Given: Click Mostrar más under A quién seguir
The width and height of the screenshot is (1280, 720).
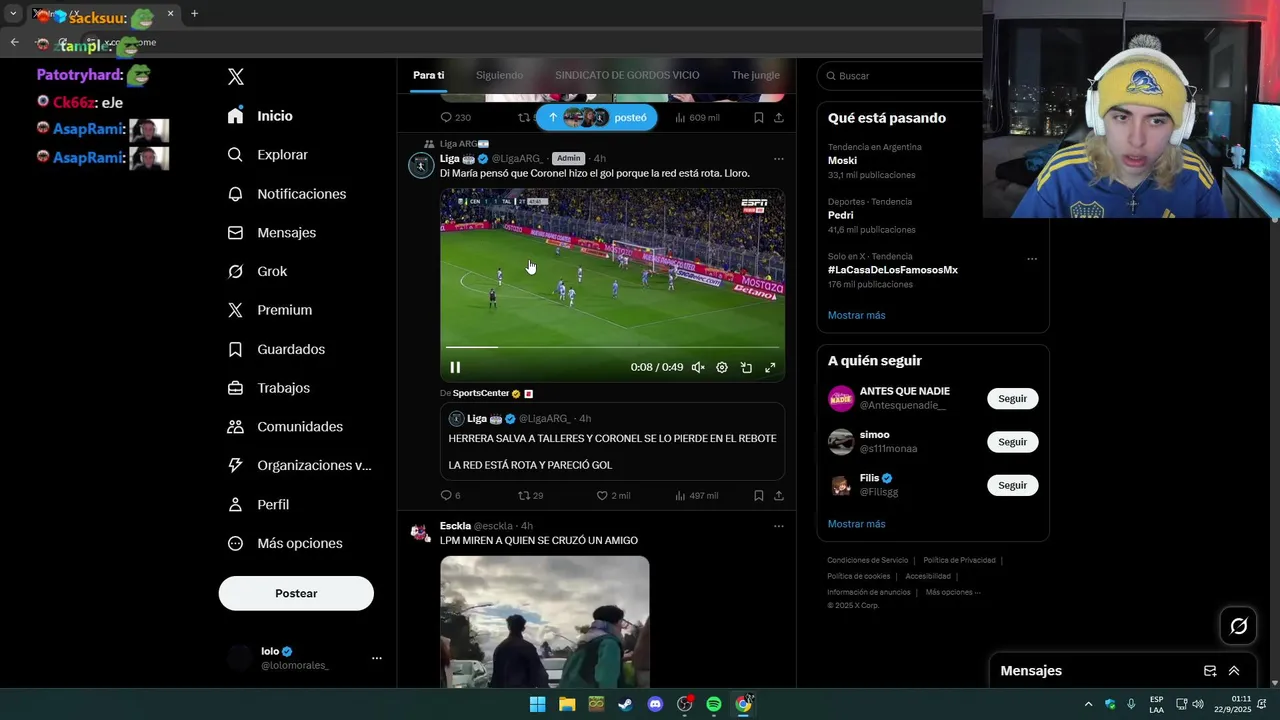Looking at the screenshot, I should (x=856, y=524).
